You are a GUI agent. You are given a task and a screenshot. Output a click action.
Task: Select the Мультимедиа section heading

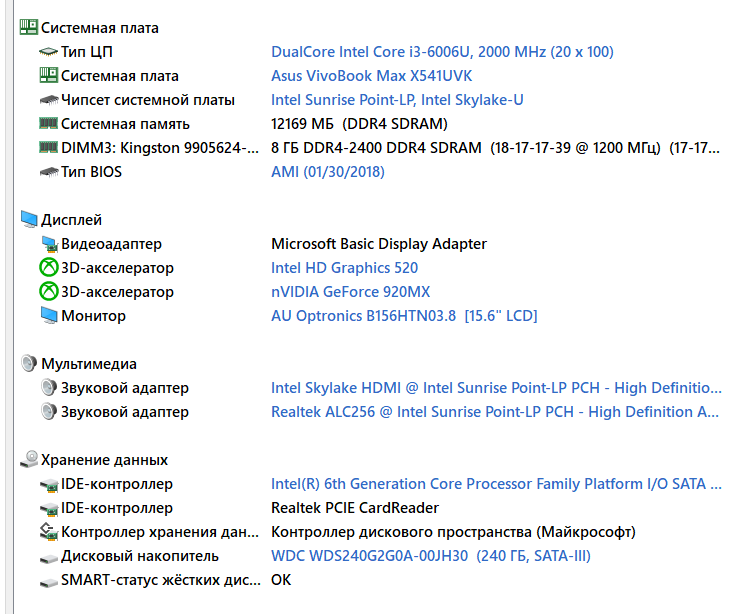[88, 363]
